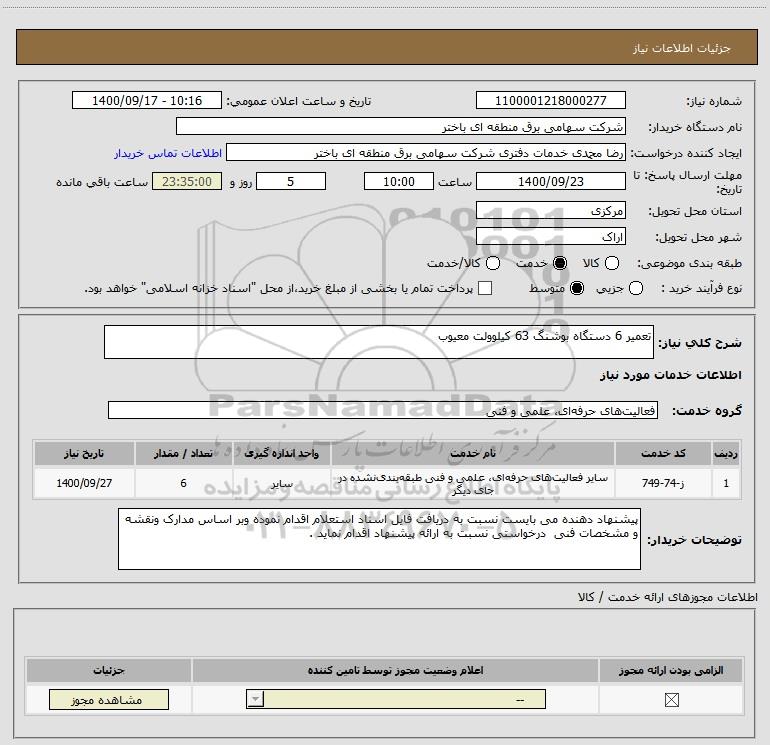
Task: Click the unit cell سایر
Action: pyautogui.click(x=282, y=483)
